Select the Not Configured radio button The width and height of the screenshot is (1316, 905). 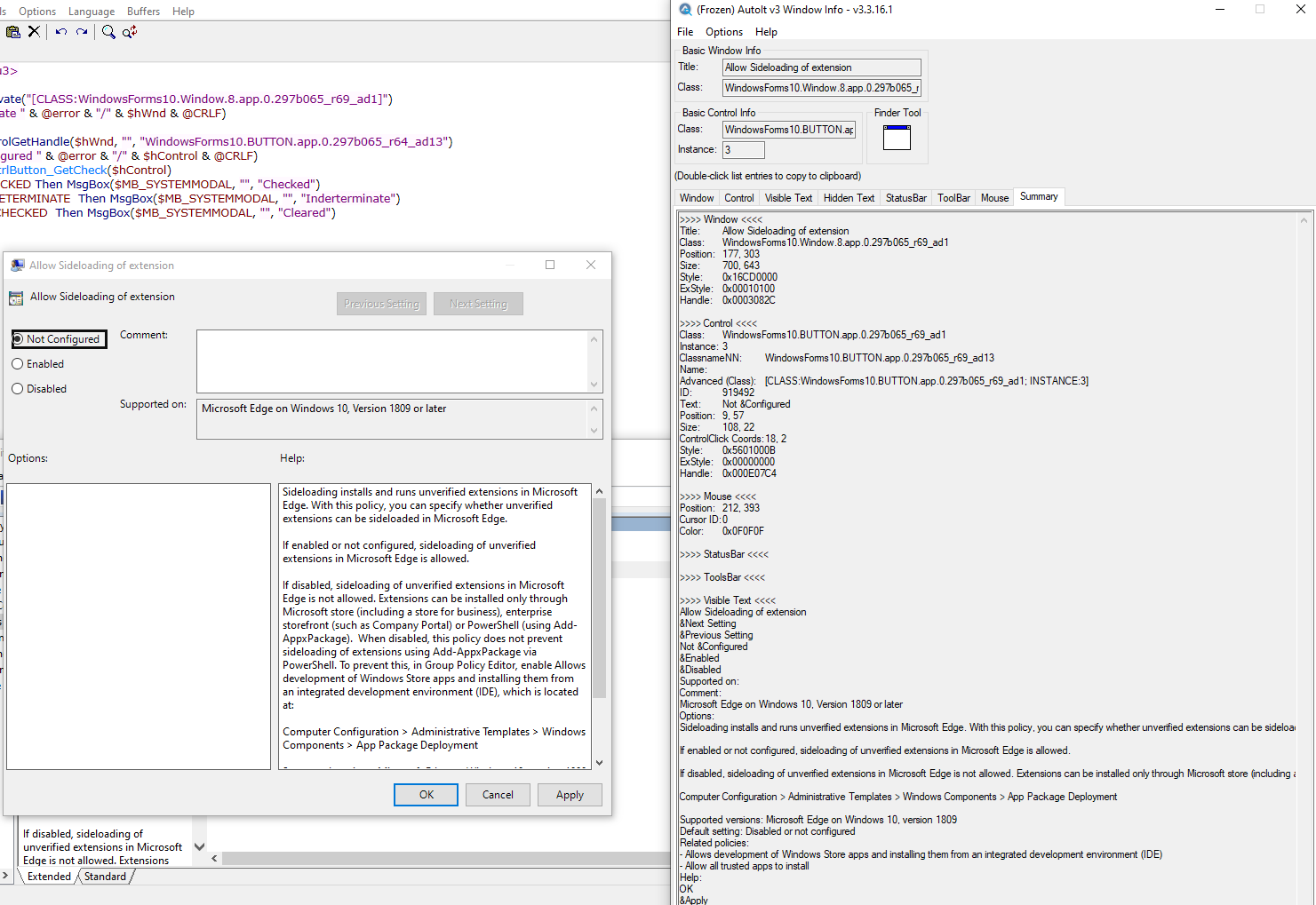pyautogui.click(x=59, y=339)
